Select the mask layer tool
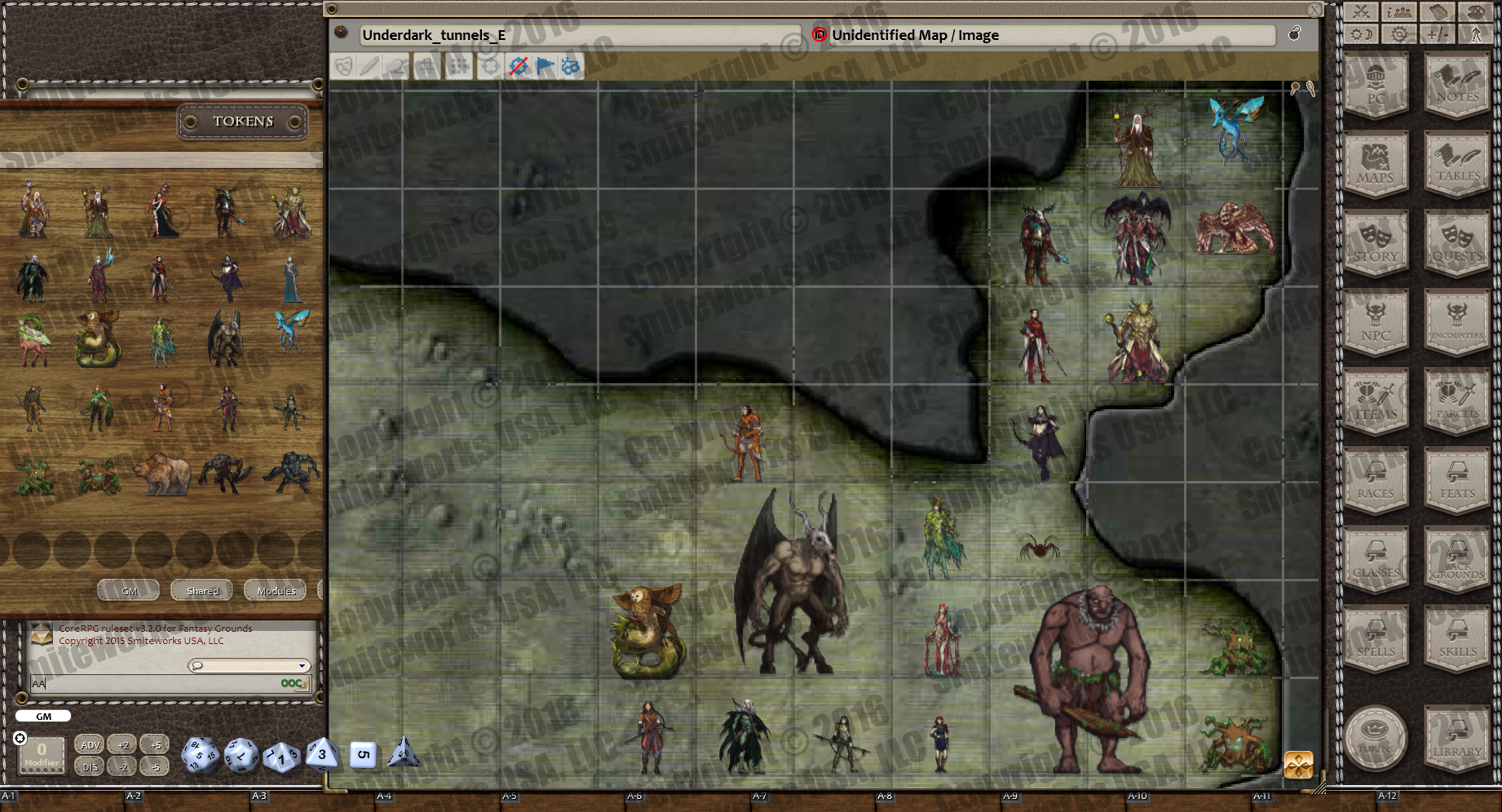1502x812 pixels. click(x=343, y=67)
